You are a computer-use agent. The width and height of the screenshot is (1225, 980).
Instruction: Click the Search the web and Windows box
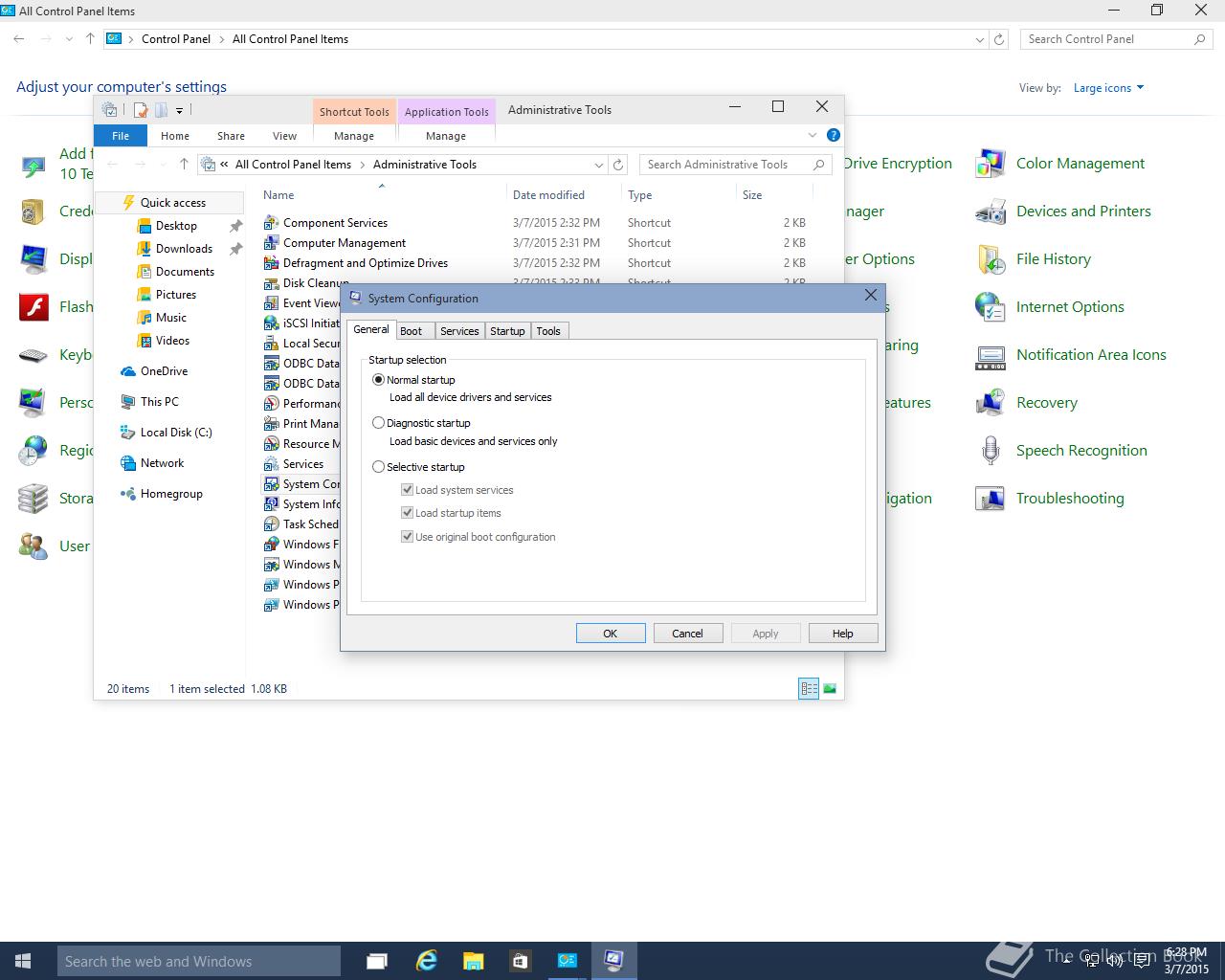click(x=199, y=961)
